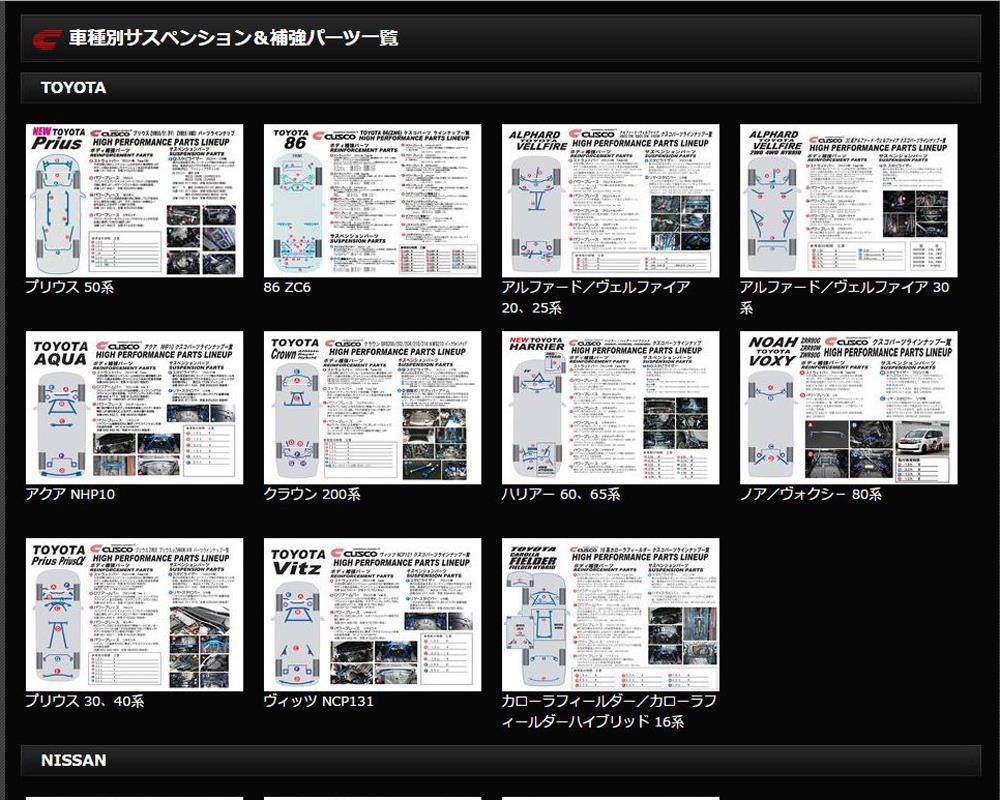
Task: Click the クラウン 200系 caption link
Action: [x=312, y=494]
